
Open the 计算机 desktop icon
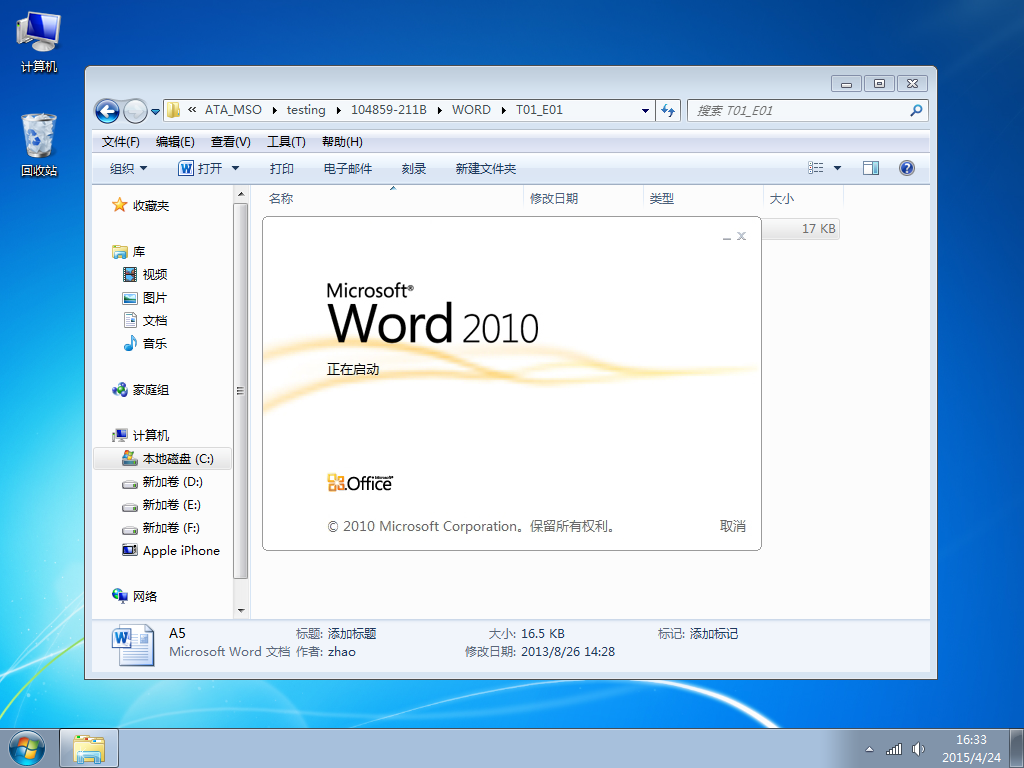pos(39,43)
